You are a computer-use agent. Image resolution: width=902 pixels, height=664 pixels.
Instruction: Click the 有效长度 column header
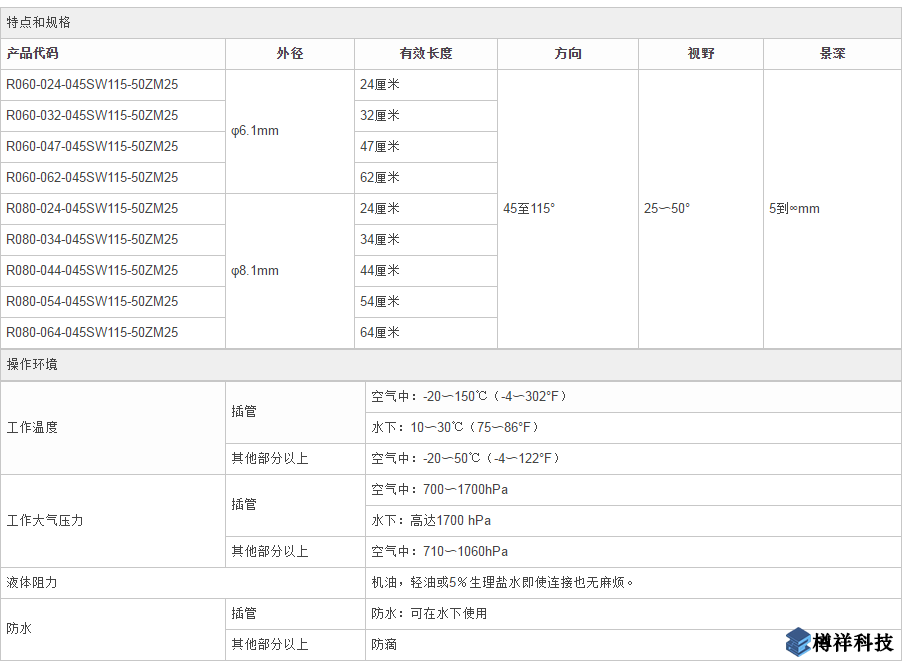[x=426, y=54]
